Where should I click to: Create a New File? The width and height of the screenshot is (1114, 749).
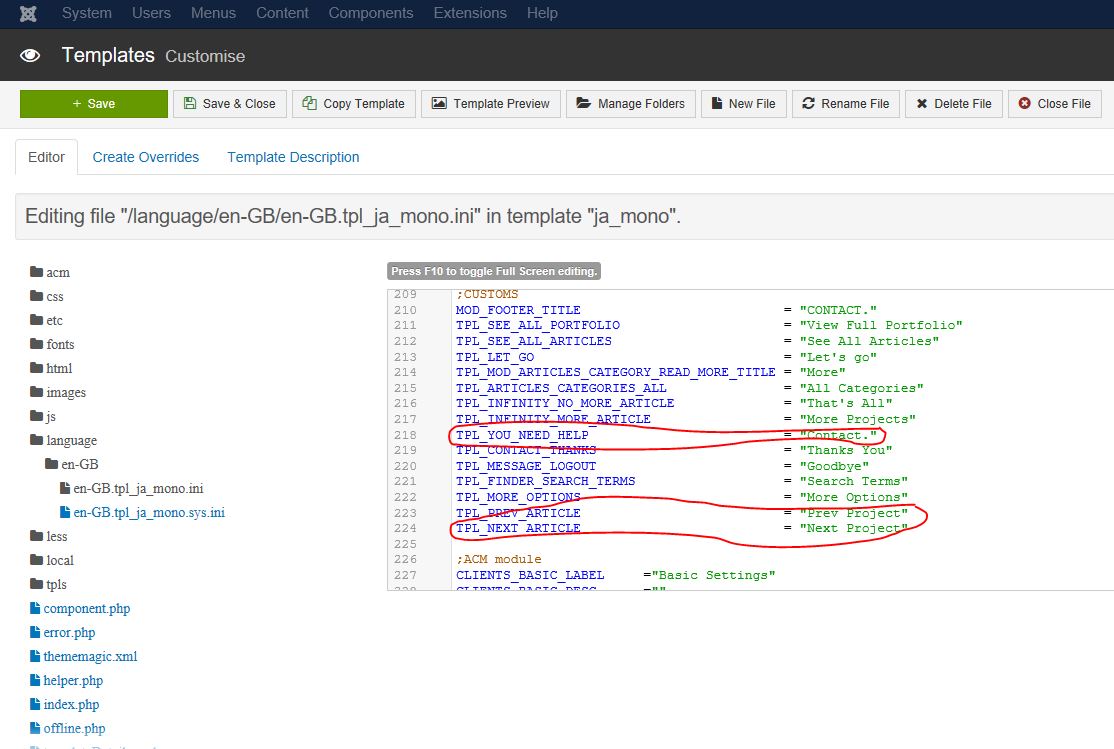tap(743, 104)
